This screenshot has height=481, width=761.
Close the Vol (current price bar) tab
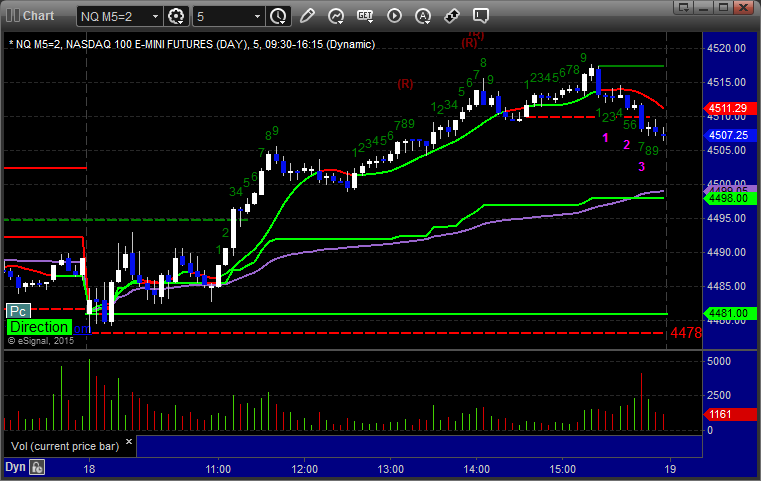[x=129, y=442]
